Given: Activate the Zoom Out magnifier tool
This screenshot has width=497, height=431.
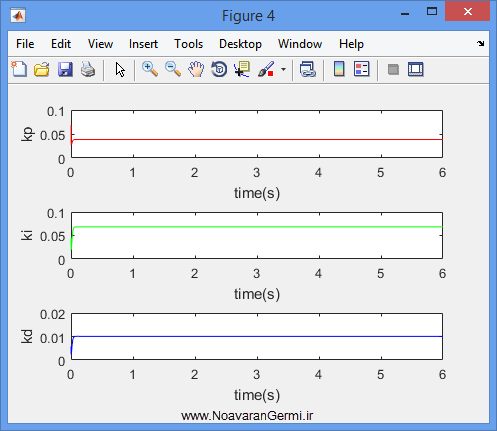Looking at the screenshot, I should point(173,69).
